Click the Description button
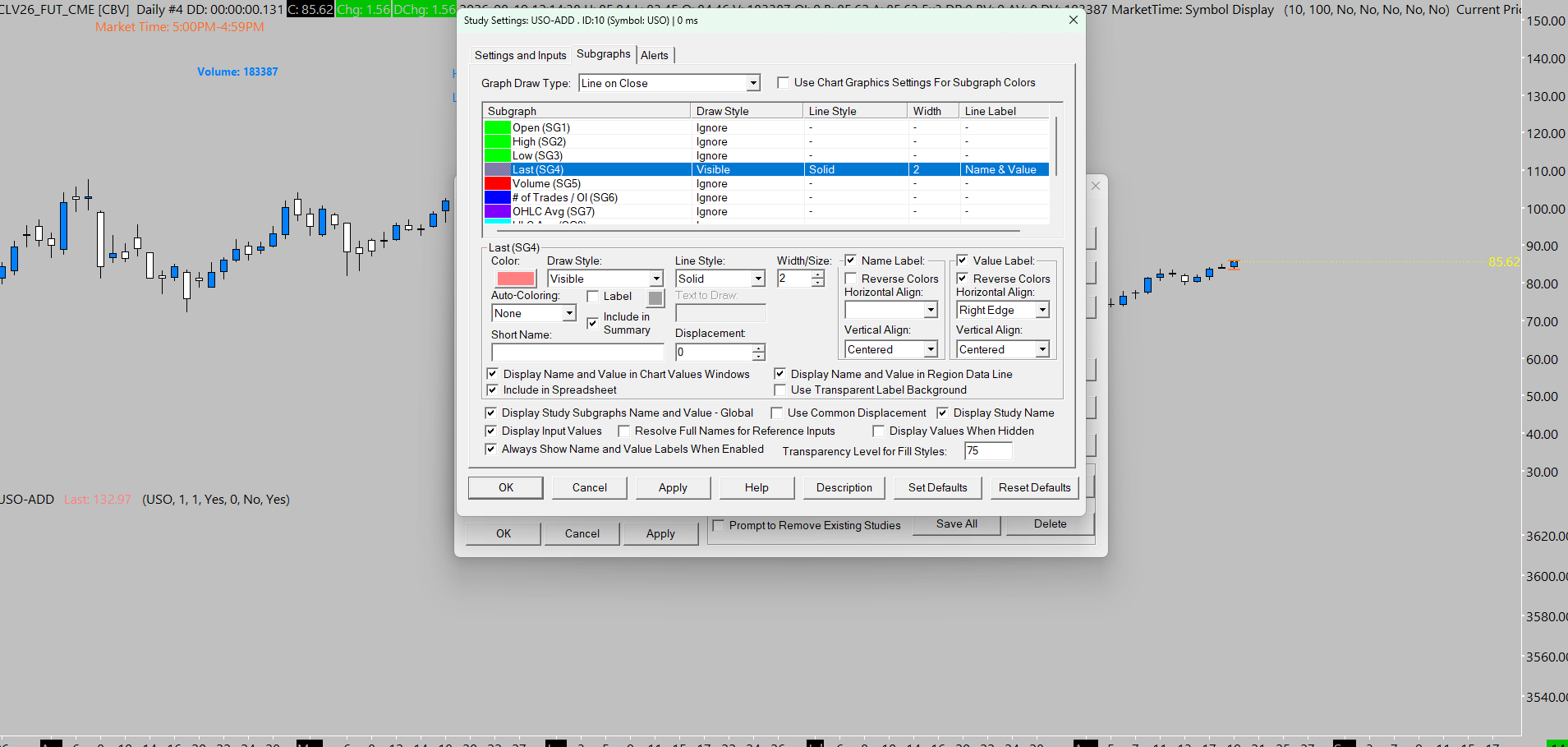 click(x=844, y=487)
